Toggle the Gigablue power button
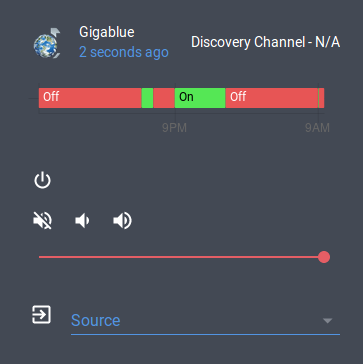 [42, 181]
